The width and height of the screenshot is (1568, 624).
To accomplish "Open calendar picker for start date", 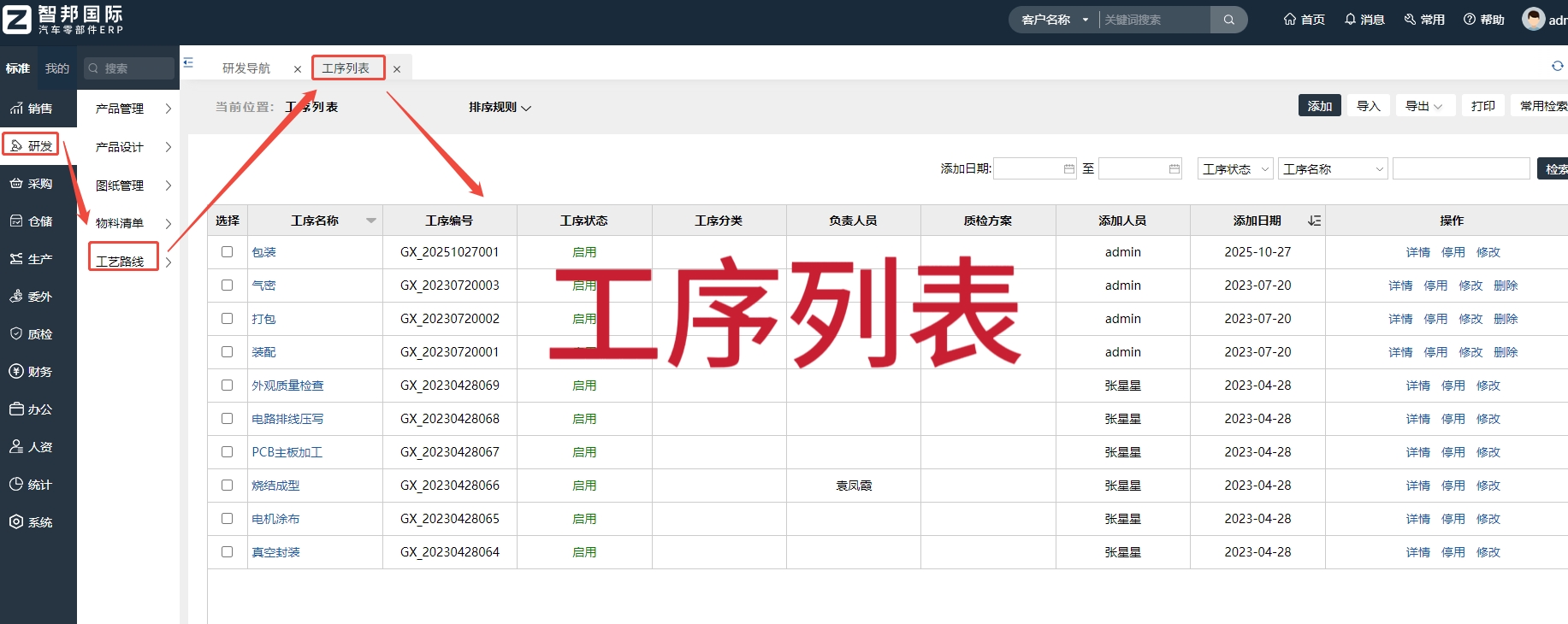I will point(1069,169).
